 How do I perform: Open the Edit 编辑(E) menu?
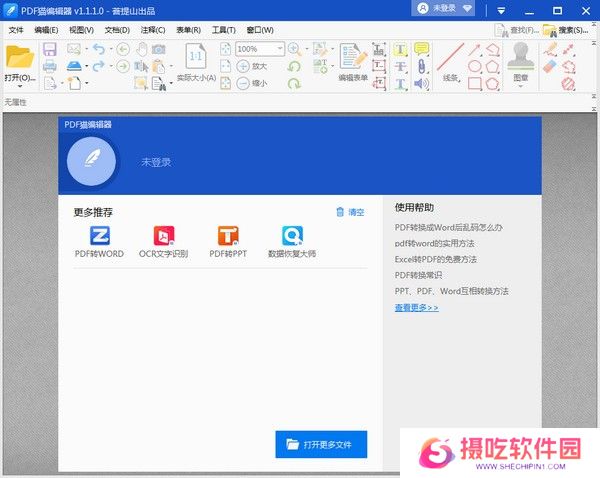point(46,30)
